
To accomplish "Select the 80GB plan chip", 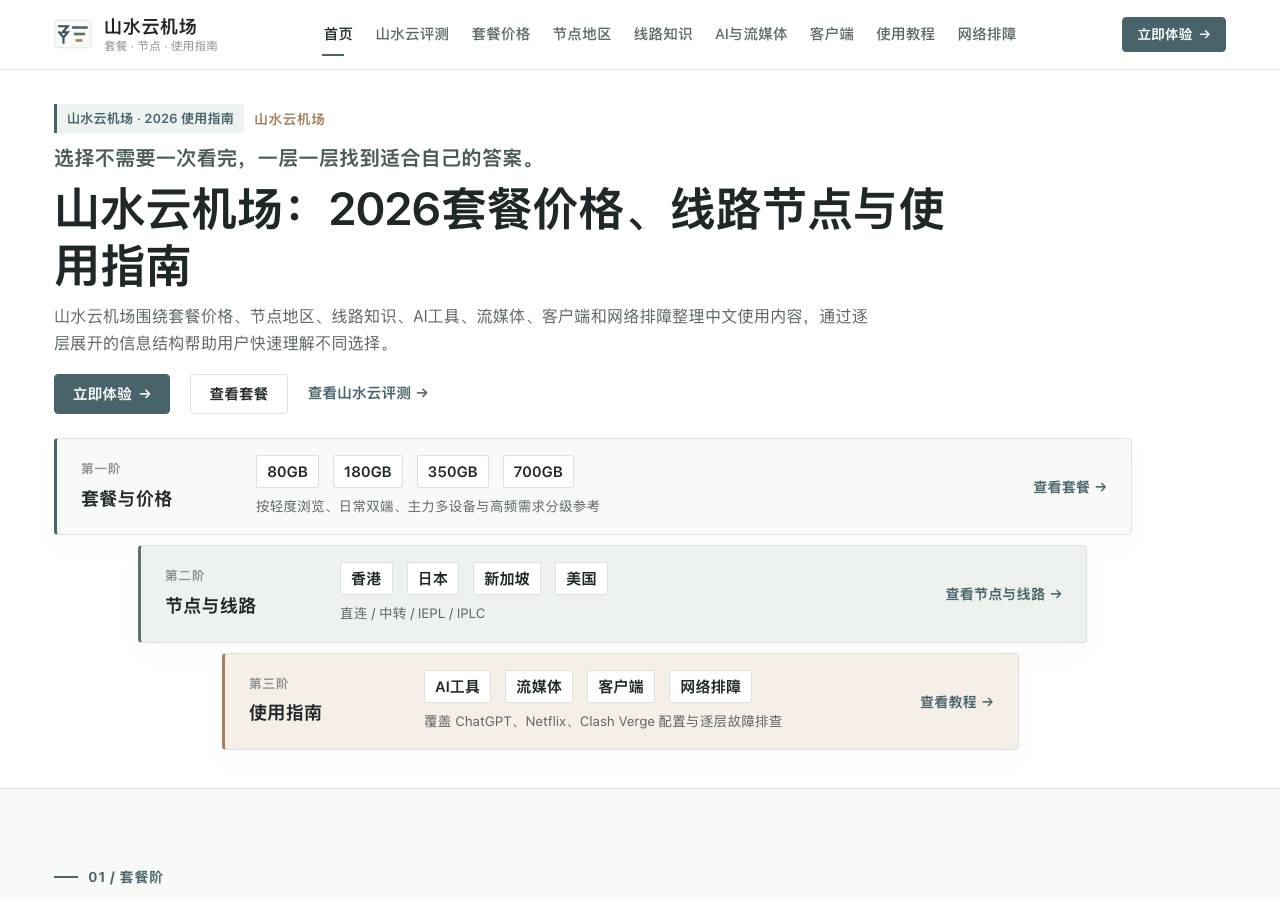I will point(288,472).
